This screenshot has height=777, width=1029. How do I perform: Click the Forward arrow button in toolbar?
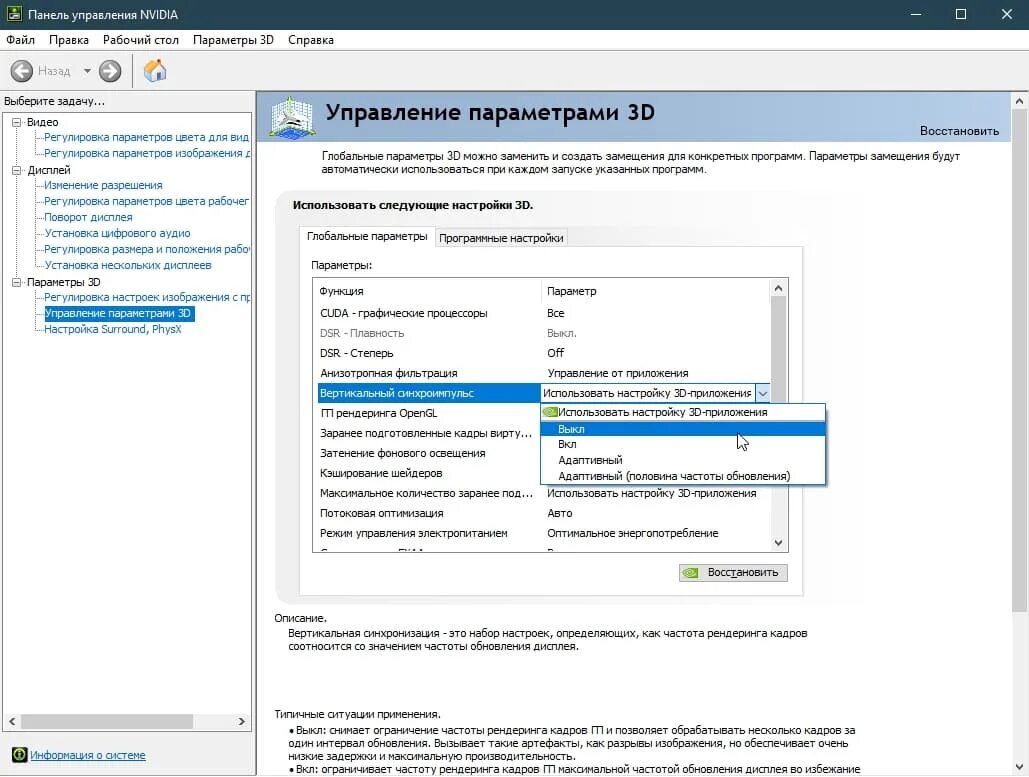coord(110,71)
